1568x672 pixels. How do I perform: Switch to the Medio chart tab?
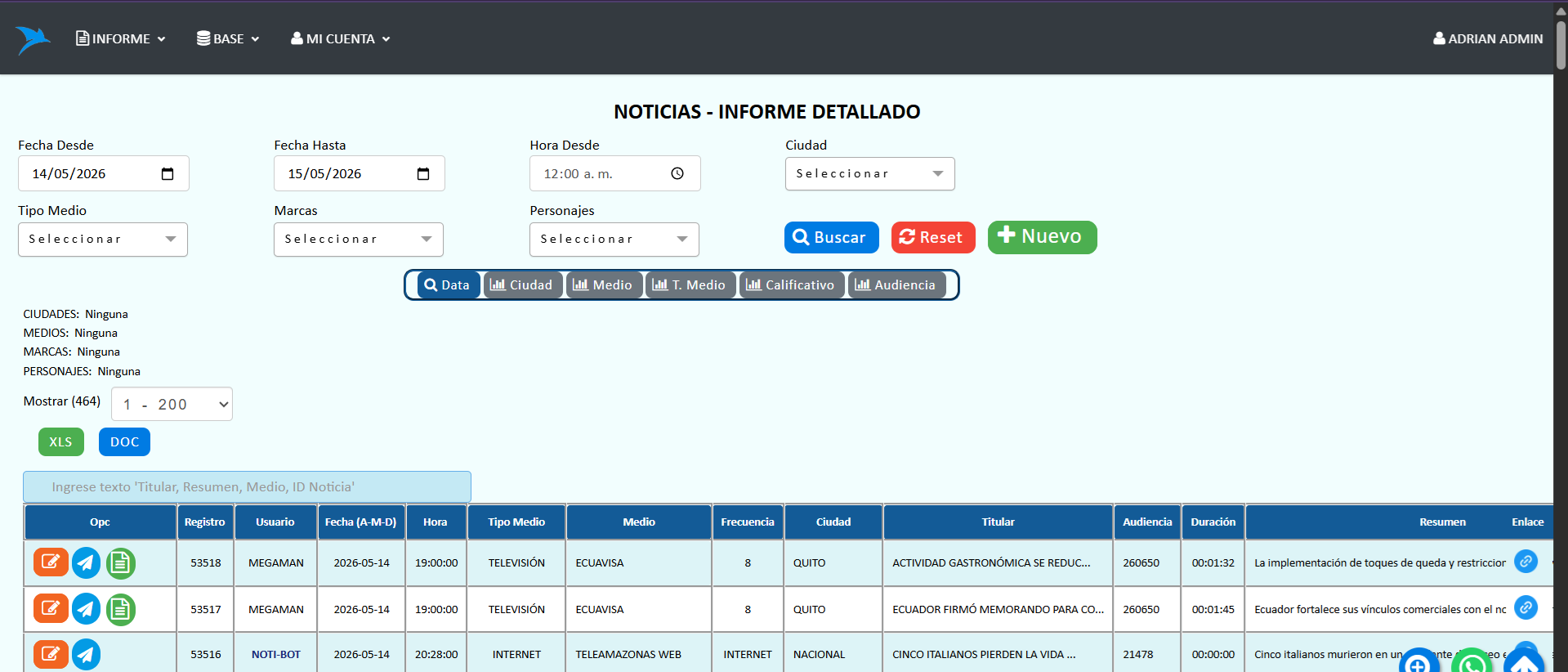coord(603,284)
